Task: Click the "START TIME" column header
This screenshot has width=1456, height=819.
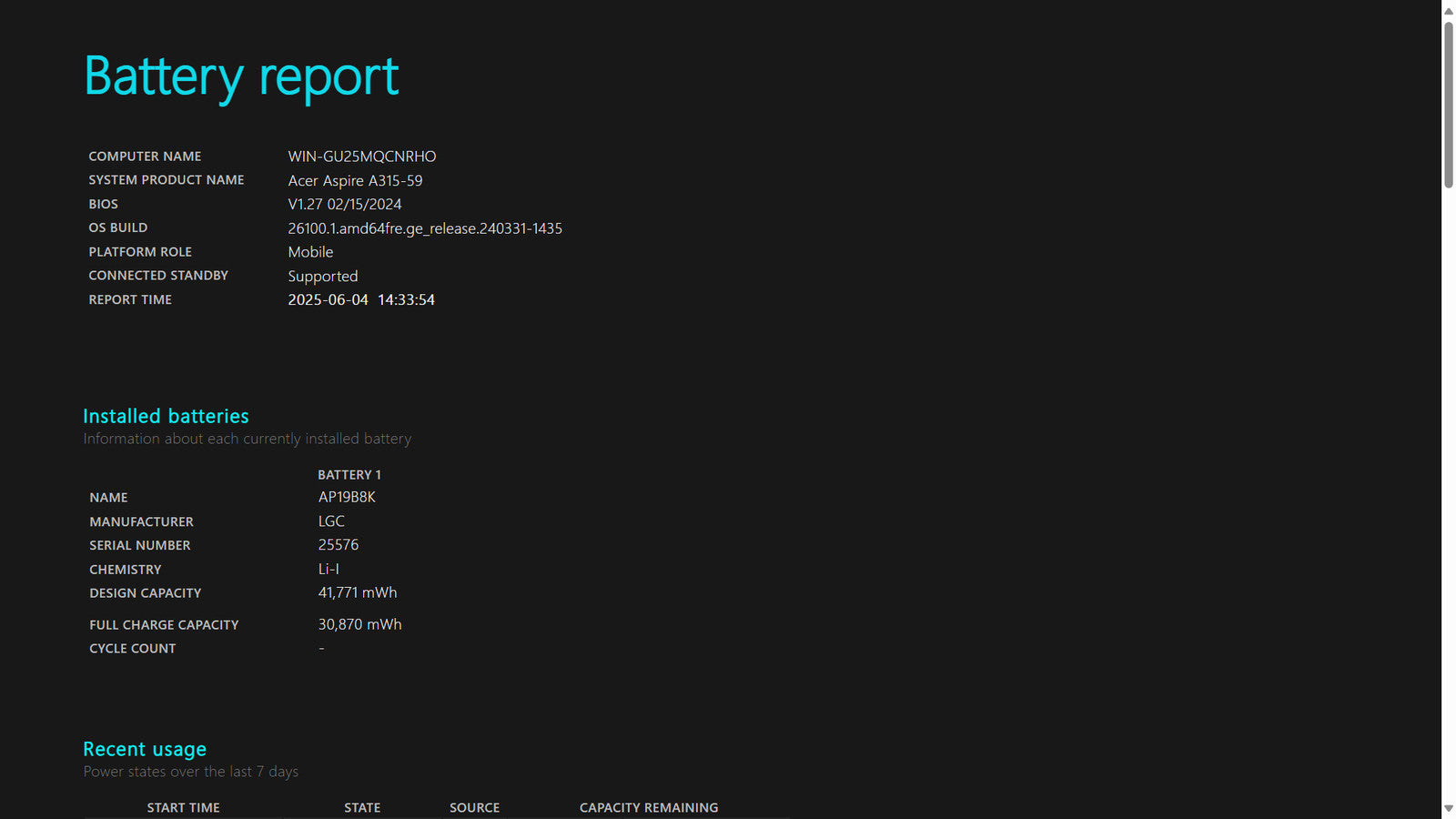Action: (183, 807)
